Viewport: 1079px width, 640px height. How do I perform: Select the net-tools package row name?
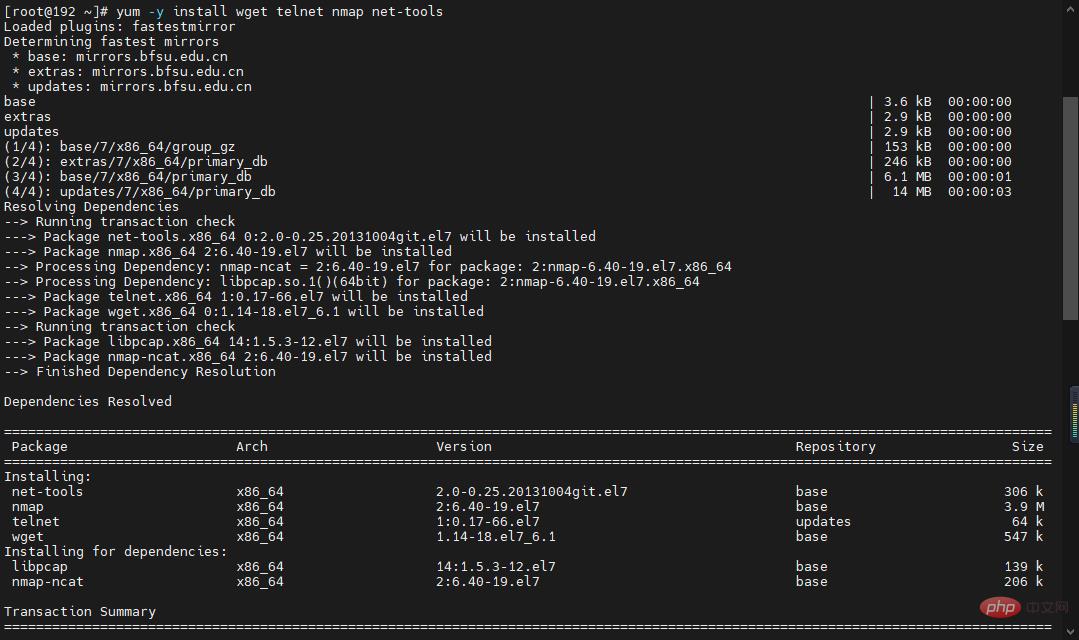(x=48, y=492)
